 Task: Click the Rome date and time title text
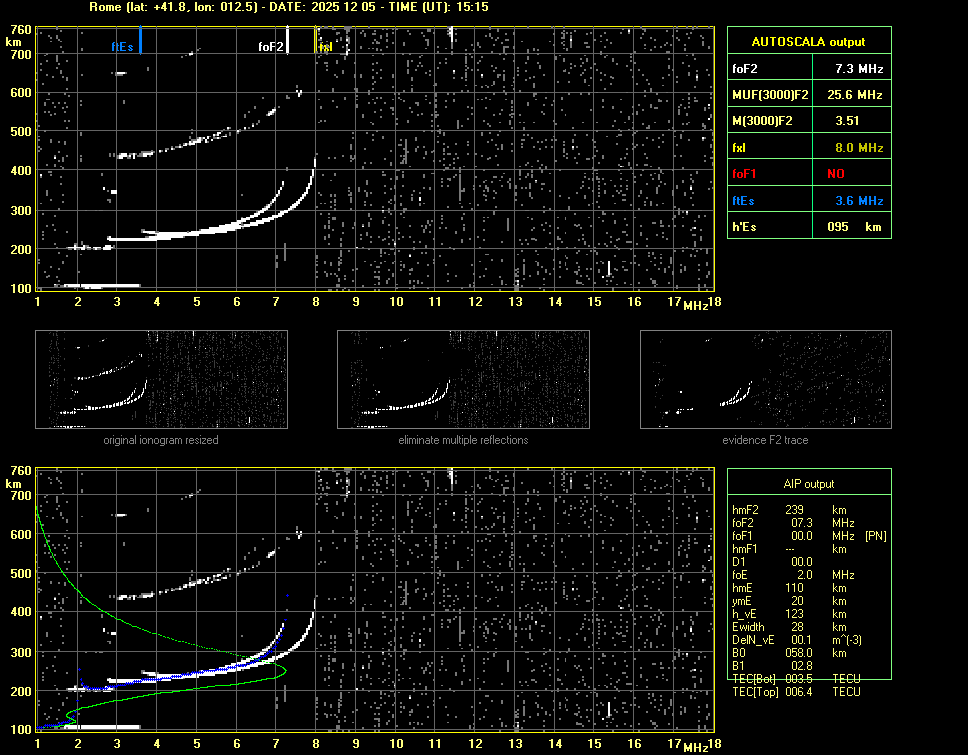coord(288,7)
